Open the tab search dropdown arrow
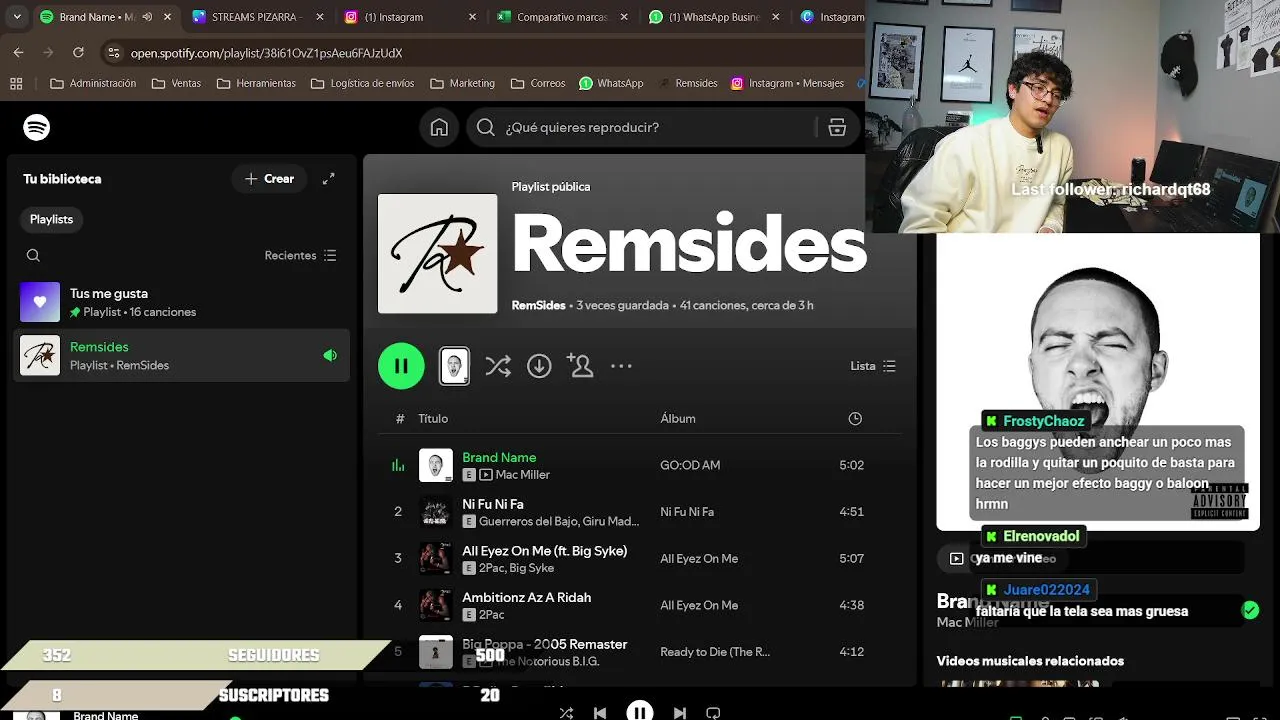Image resolution: width=1280 pixels, height=720 pixels. point(17,17)
